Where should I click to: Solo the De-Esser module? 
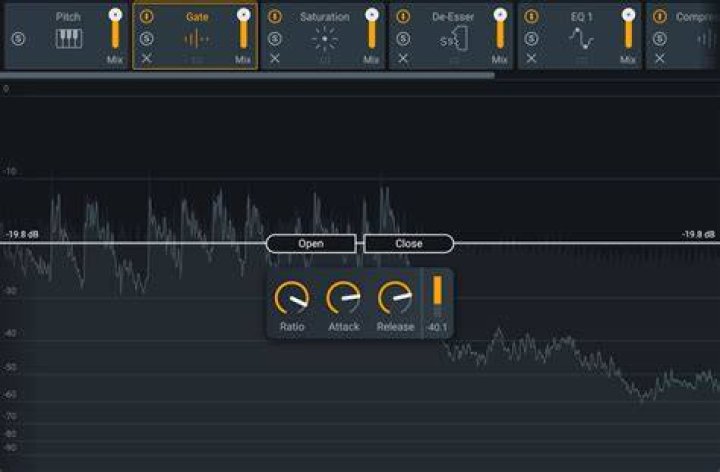pos(403,39)
